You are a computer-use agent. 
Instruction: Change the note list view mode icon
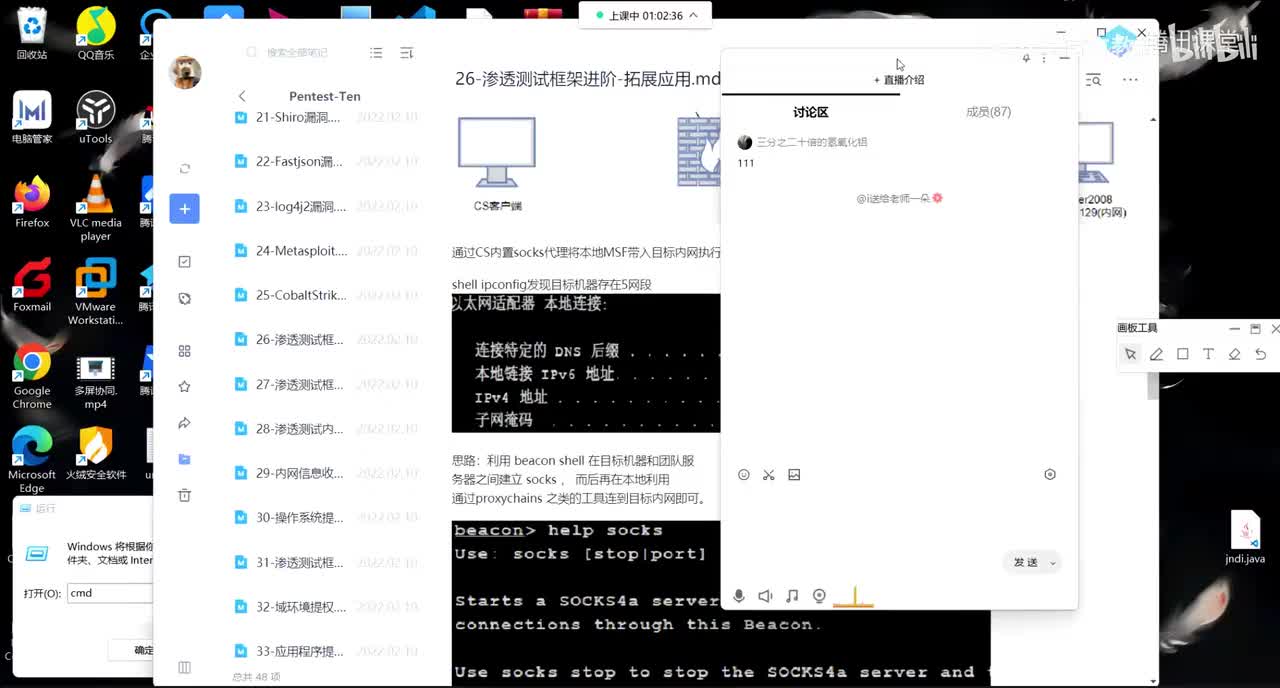tap(376, 52)
